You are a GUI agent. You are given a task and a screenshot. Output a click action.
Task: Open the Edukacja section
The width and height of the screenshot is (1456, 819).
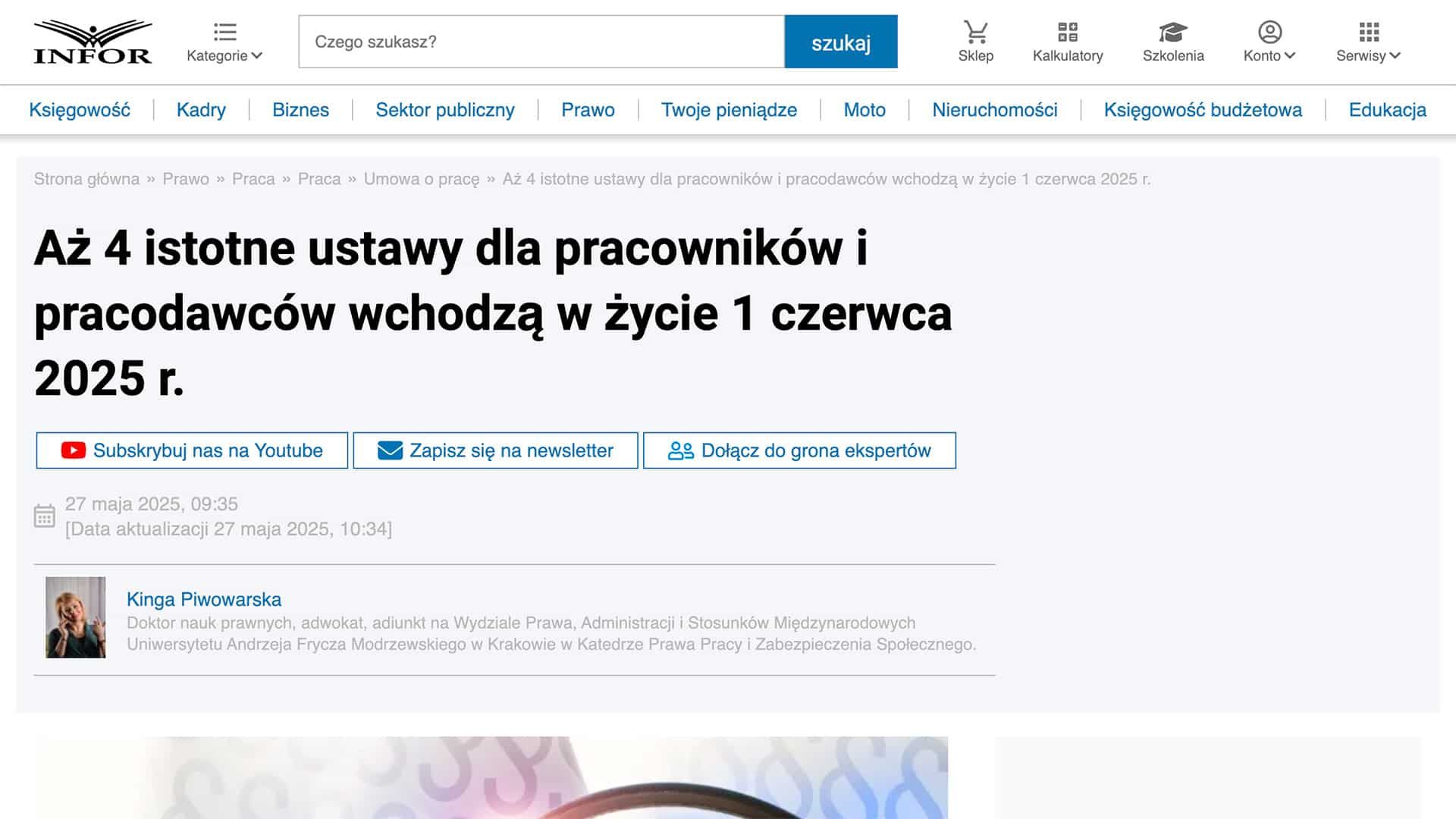(1387, 110)
